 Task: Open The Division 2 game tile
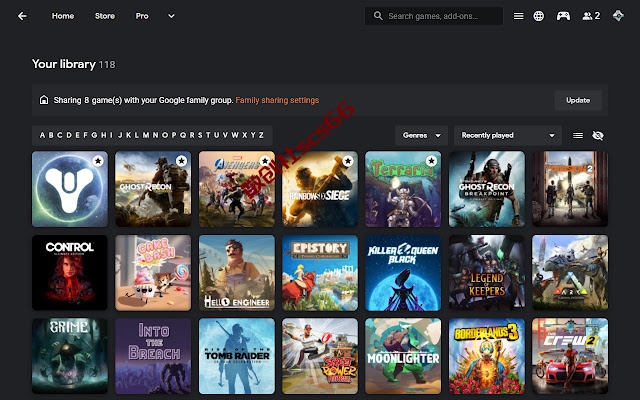pyautogui.click(x=570, y=189)
